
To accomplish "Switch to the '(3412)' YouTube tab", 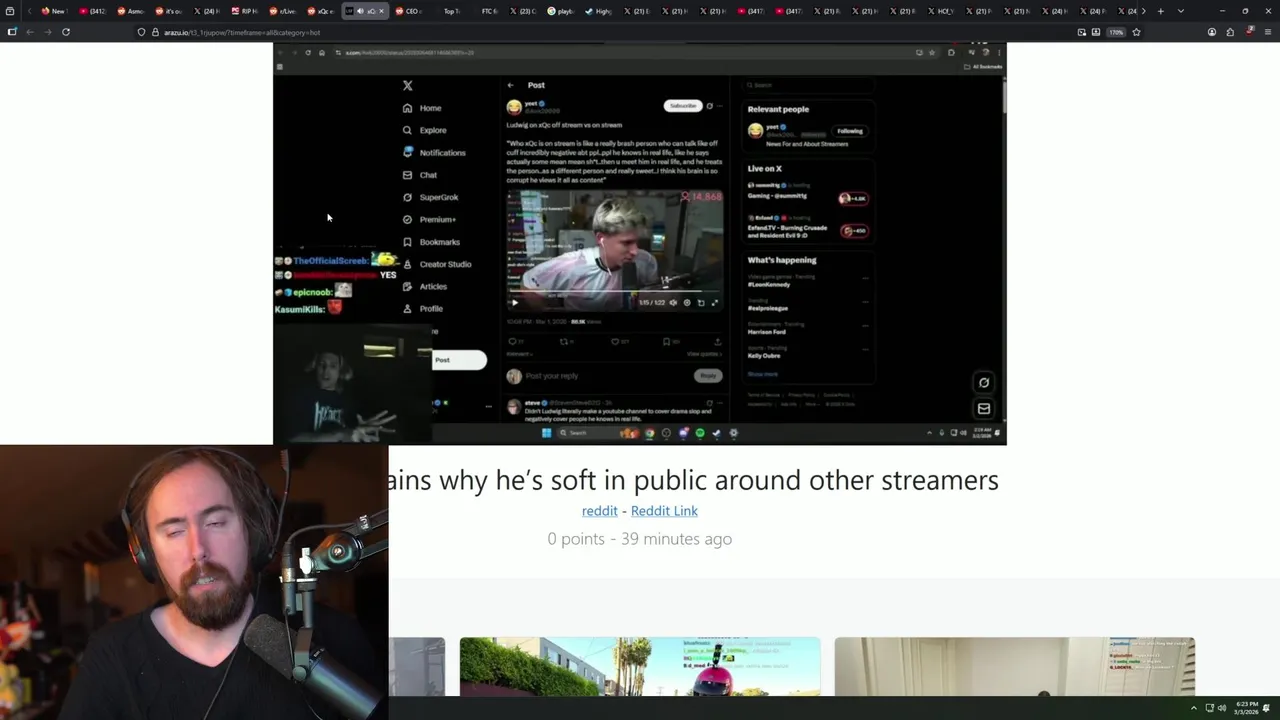I will point(90,11).
